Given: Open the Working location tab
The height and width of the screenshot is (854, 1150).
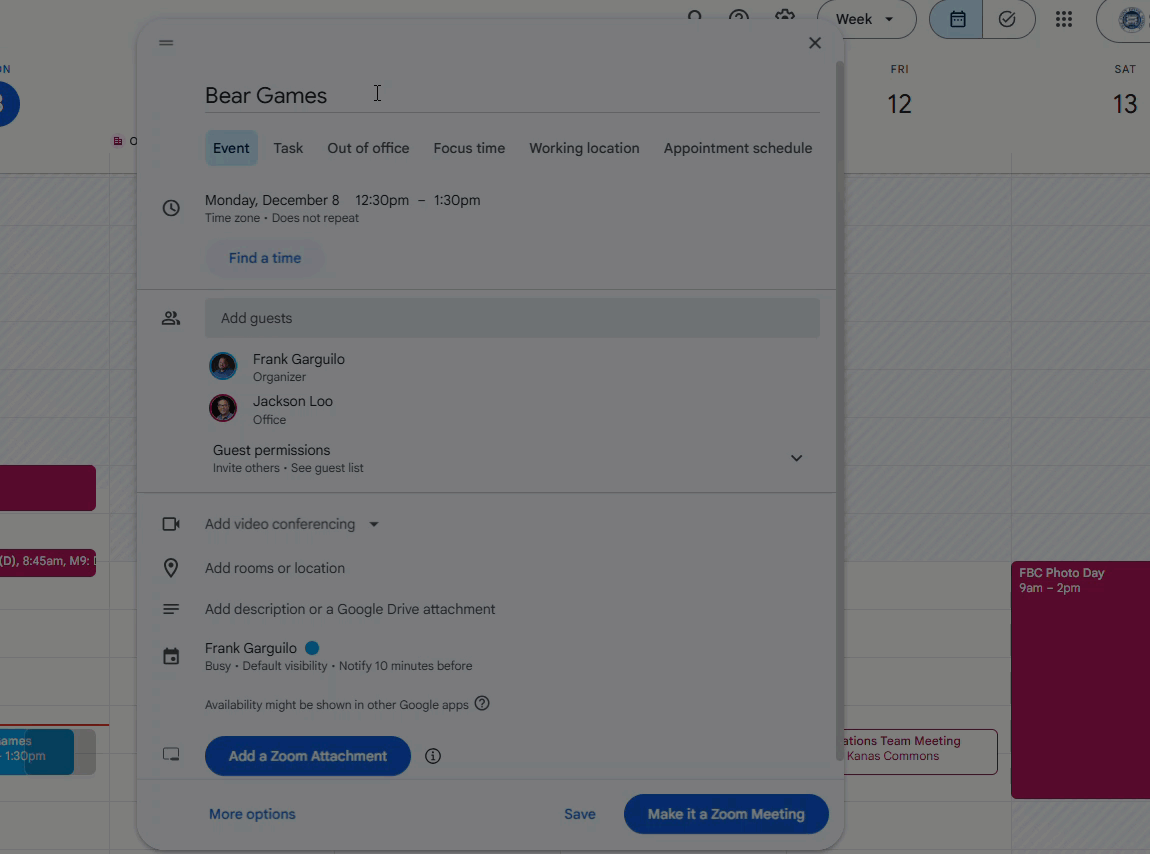Looking at the screenshot, I should [585, 148].
